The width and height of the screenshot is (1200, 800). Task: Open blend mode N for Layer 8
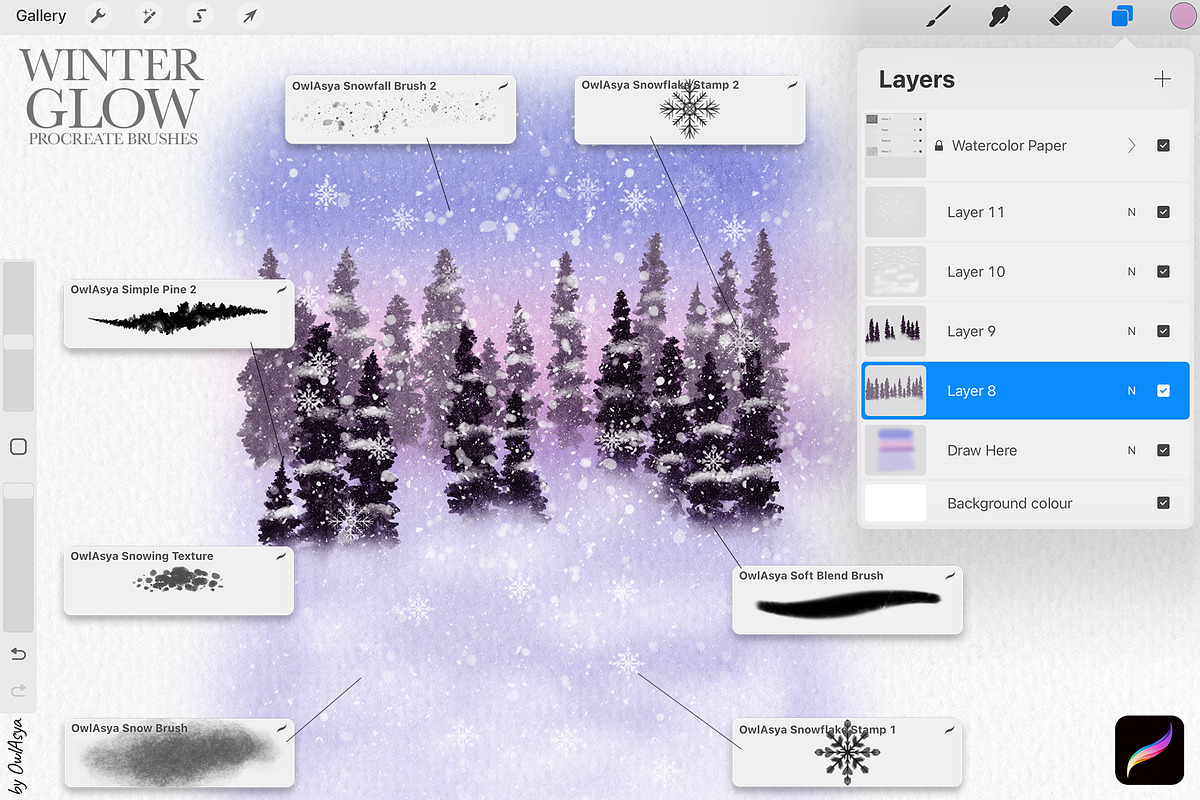pyautogui.click(x=1132, y=391)
